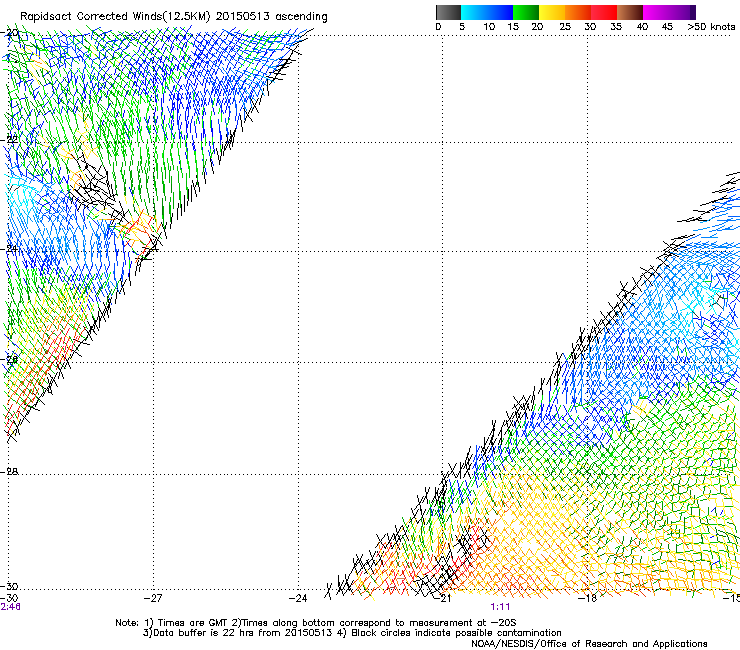Image resolution: width=740 pixels, height=650 pixels.
Task: Click 'Black circles indicate possible contamination' note
Action: click(456, 633)
